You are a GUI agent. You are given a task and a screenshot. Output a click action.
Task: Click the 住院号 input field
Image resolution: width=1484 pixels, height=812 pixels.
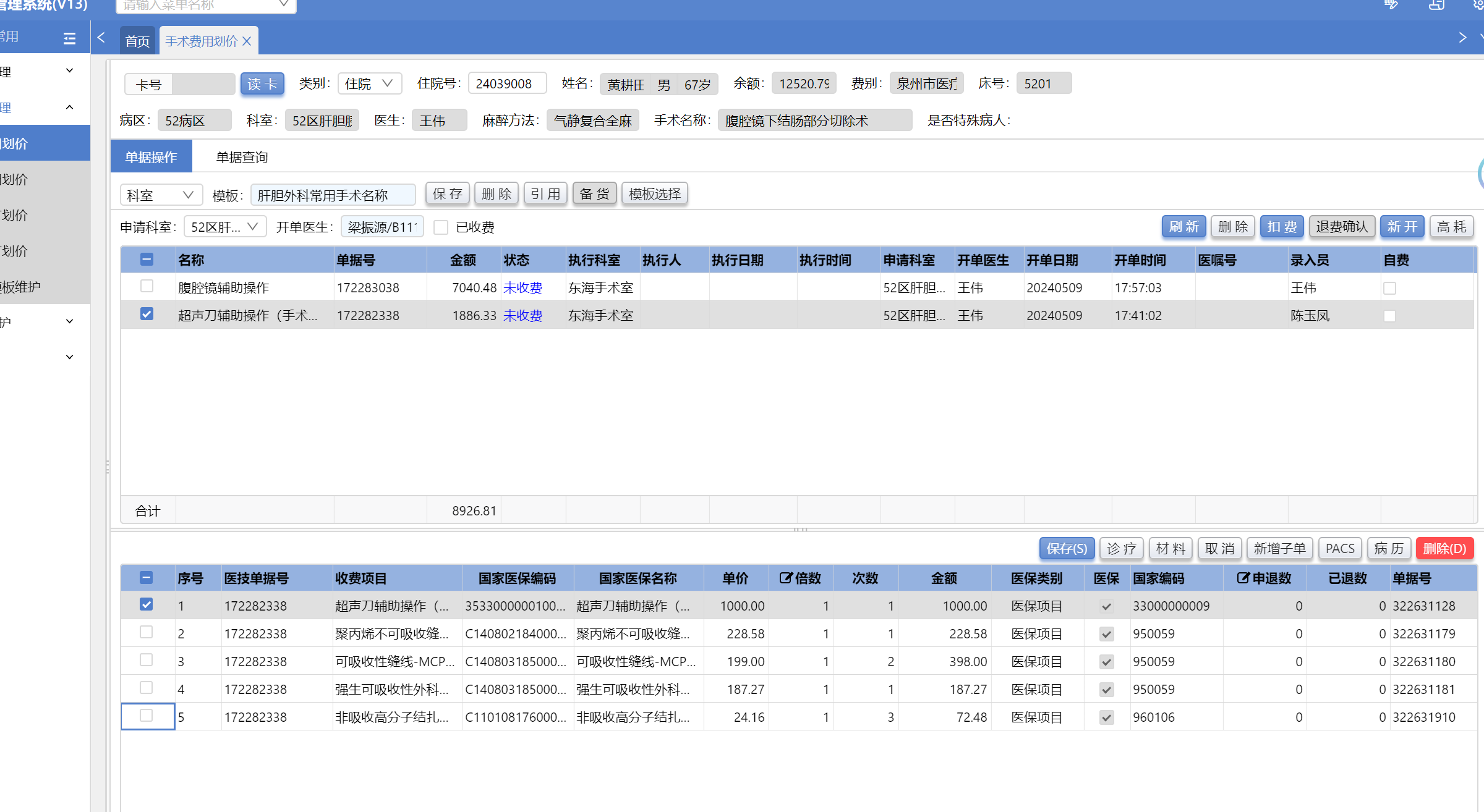click(x=507, y=83)
